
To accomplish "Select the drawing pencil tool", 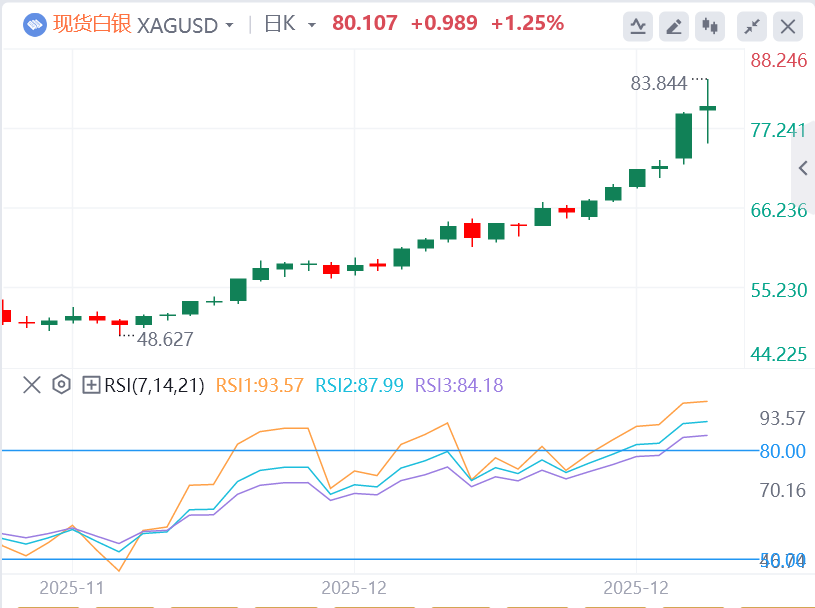I will [675, 26].
